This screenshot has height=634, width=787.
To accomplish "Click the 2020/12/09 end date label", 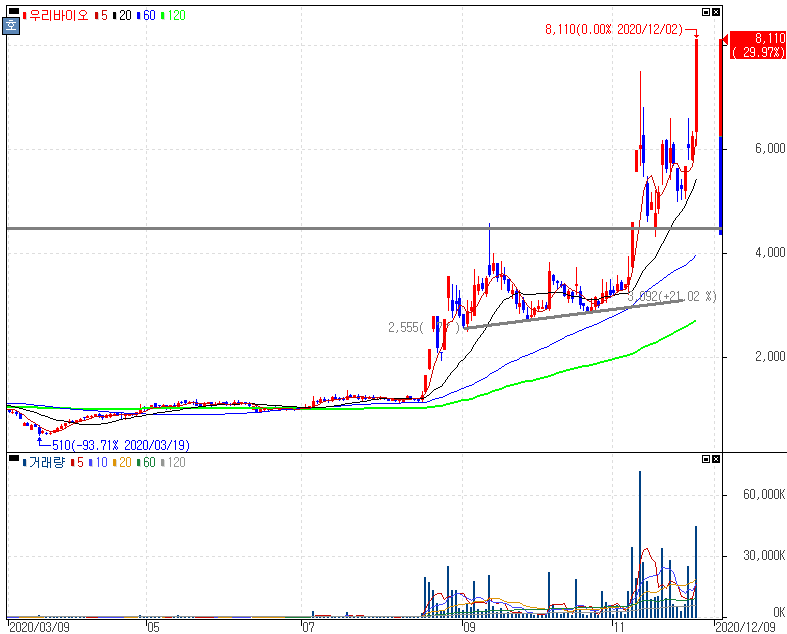I will click(745, 627).
